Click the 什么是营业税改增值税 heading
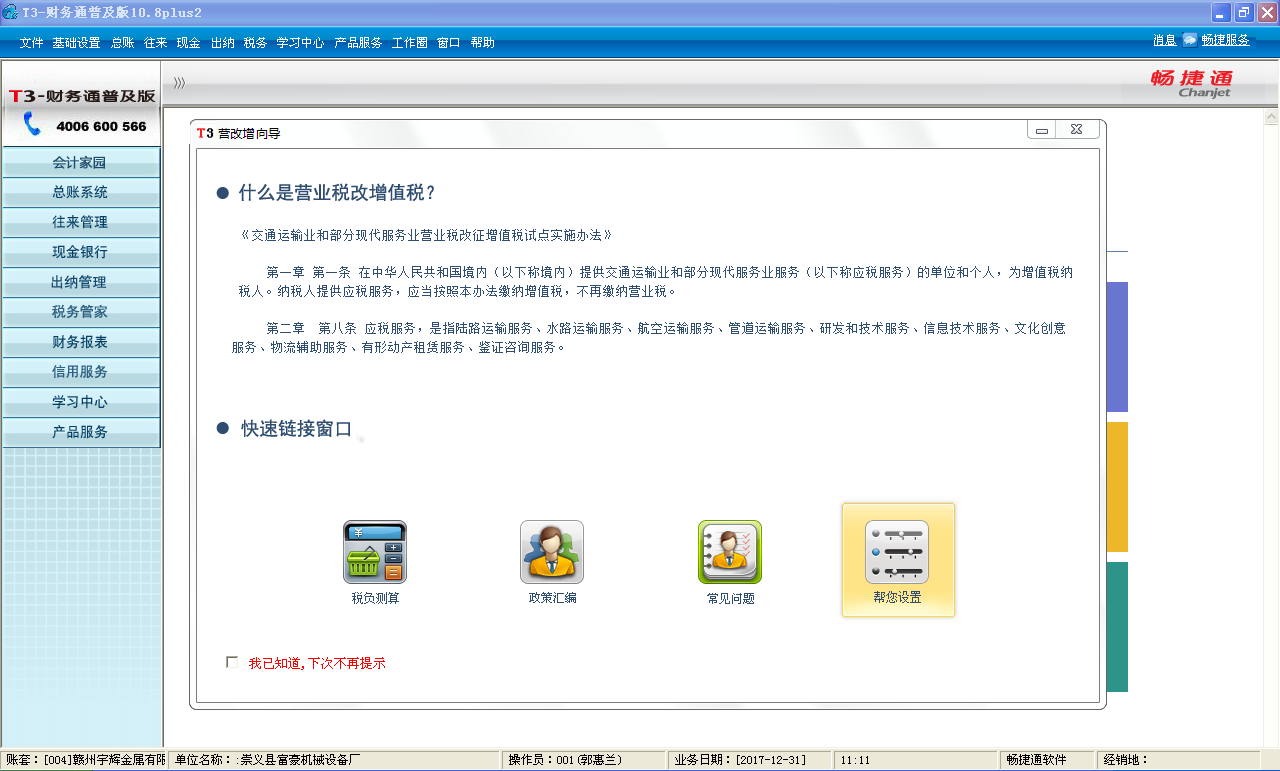This screenshot has height=771, width=1280. pyautogui.click(x=338, y=193)
